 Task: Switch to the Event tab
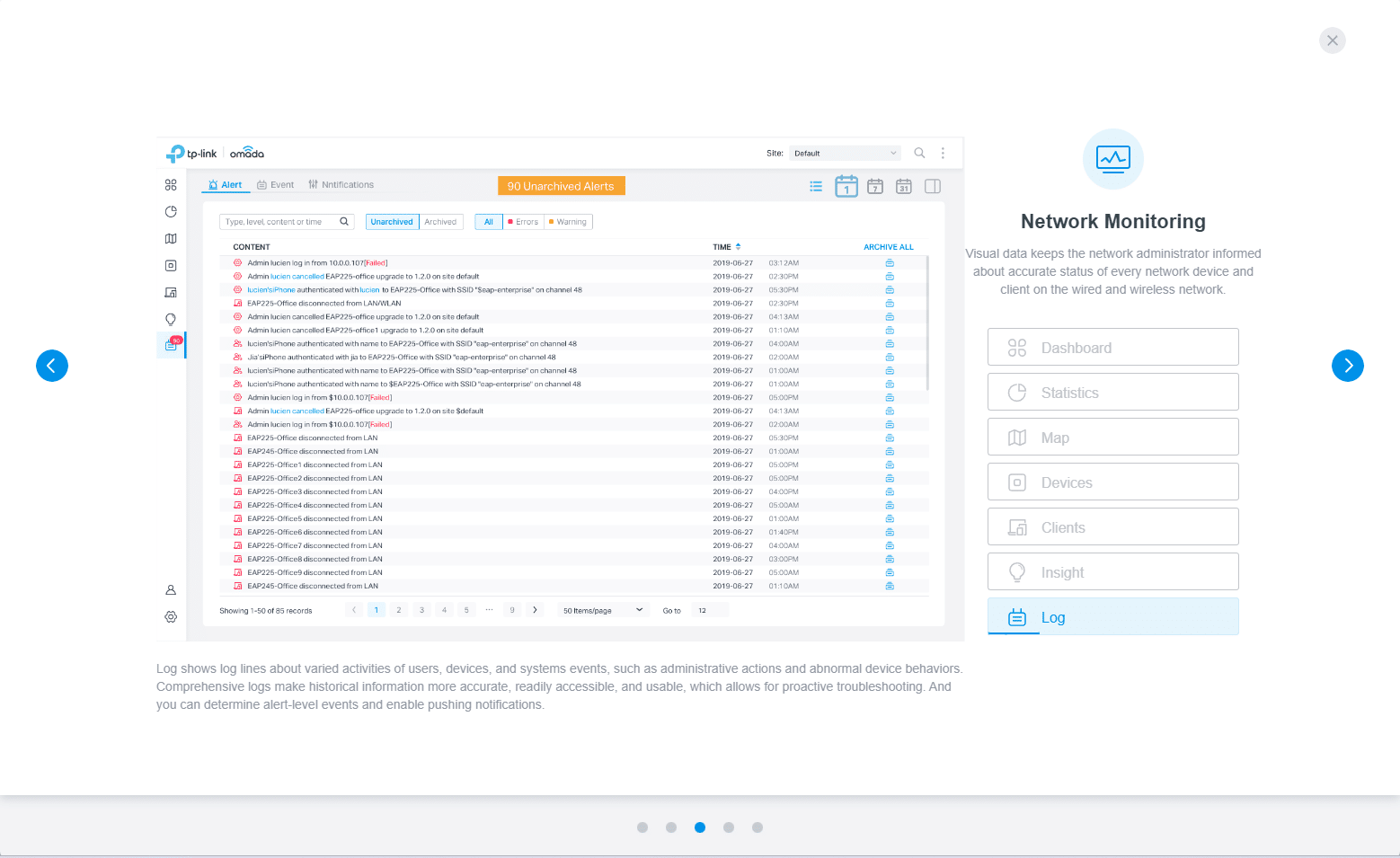click(276, 185)
